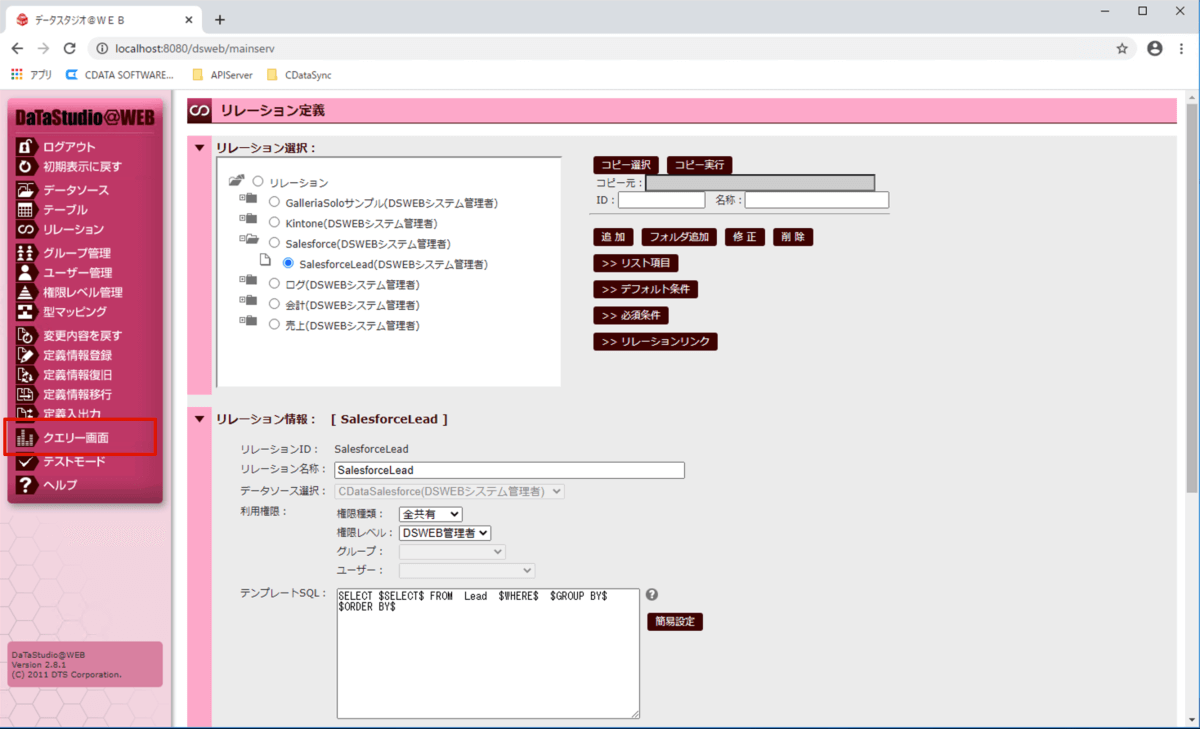
Task: Open ユーザー管理 via its person icon
Action: 26,272
